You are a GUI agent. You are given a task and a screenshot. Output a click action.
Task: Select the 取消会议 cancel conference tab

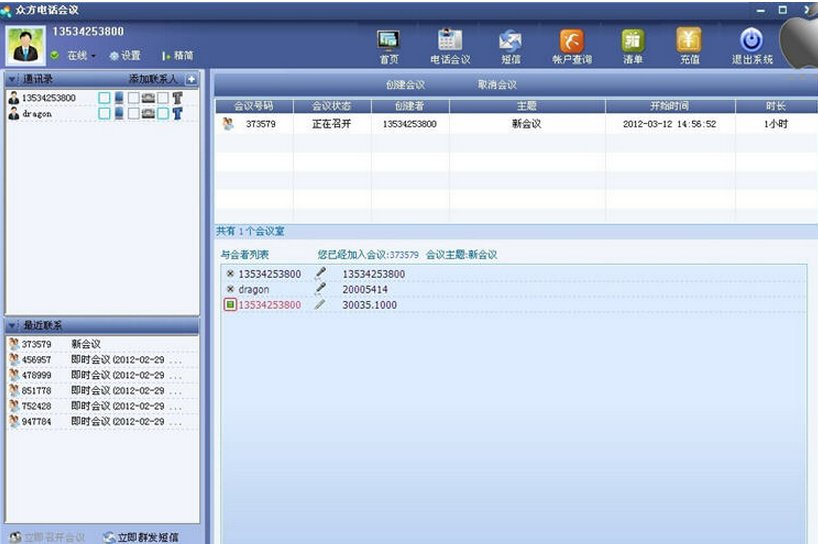pyautogui.click(x=497, y=85)
